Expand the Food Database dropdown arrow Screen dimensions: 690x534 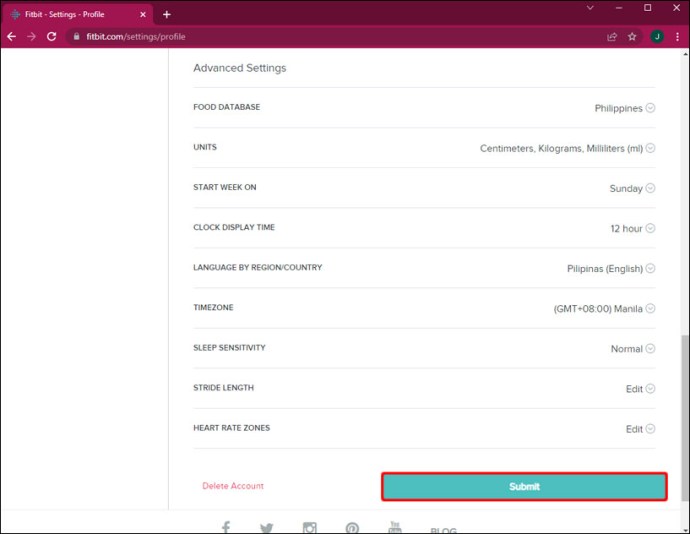[650, 108]
